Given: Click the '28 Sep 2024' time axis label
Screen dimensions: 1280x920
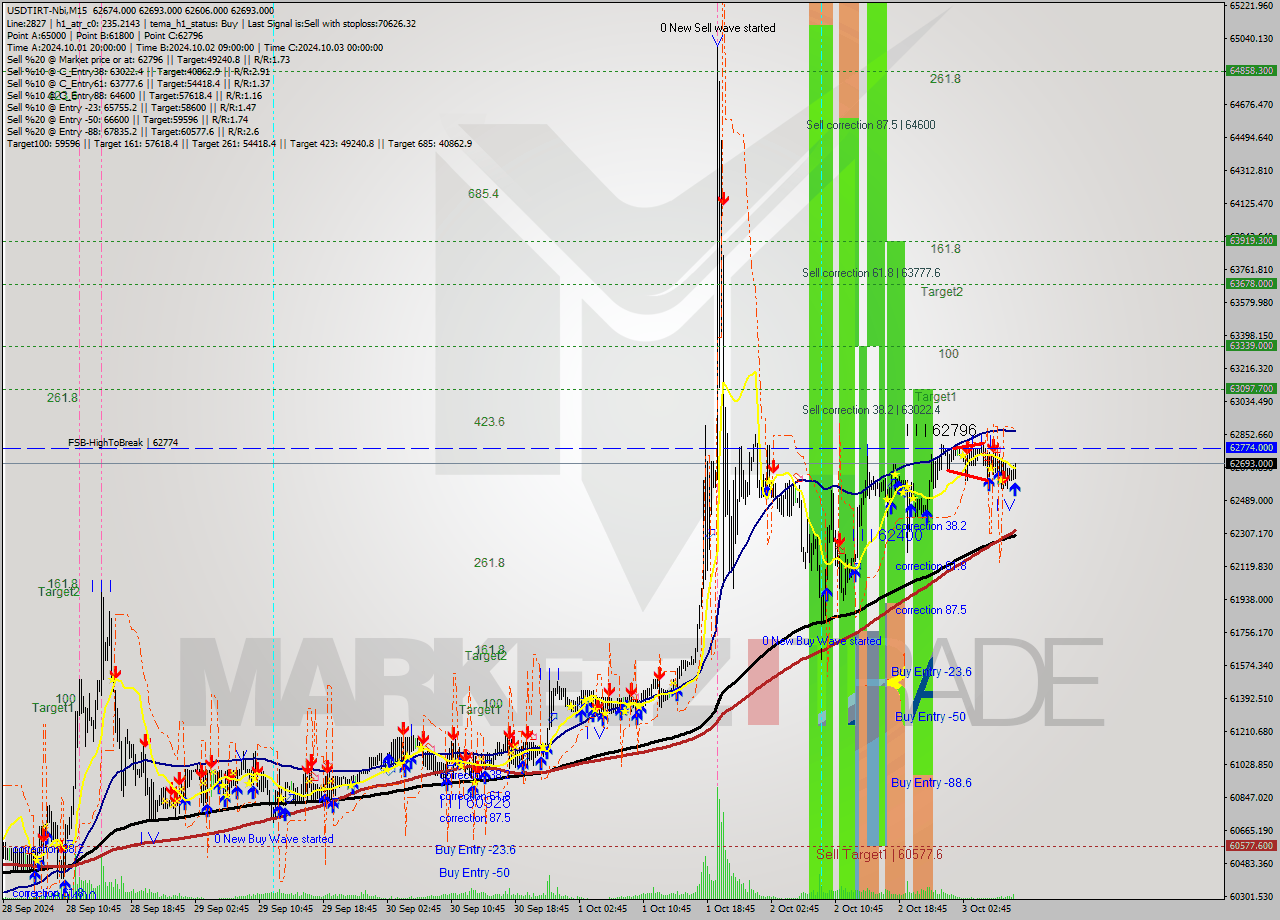Looking at the screenshot, I should tap(29, 909).
